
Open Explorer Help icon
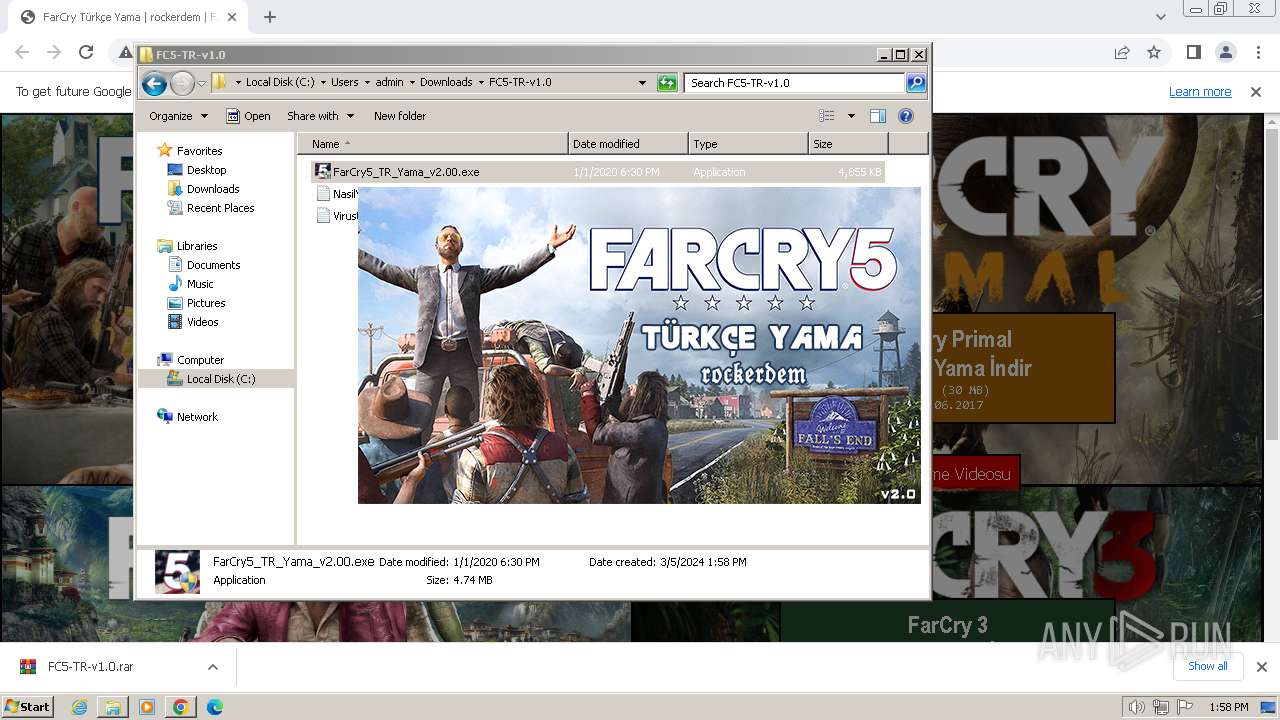[x=906, y=116]
